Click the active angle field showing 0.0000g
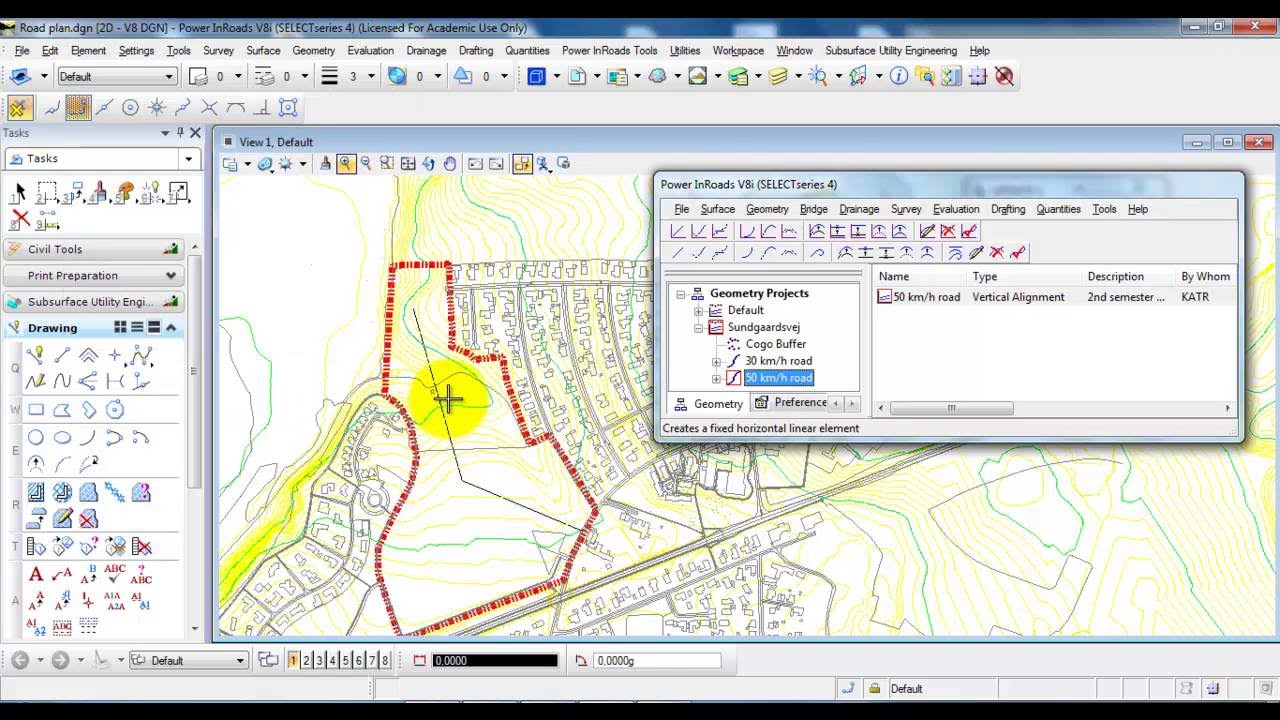 pyautogui.click(x=656, y=660)
